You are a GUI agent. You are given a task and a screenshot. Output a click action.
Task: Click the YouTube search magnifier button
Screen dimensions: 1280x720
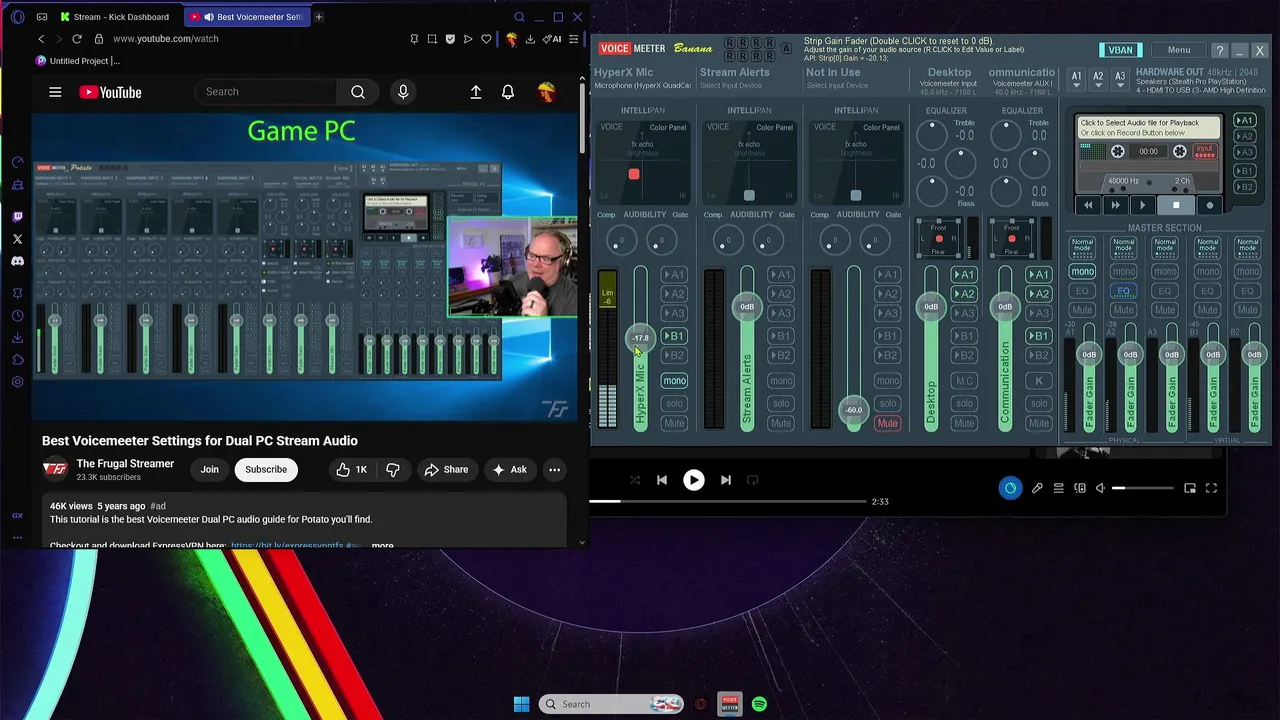click(358, 92)
